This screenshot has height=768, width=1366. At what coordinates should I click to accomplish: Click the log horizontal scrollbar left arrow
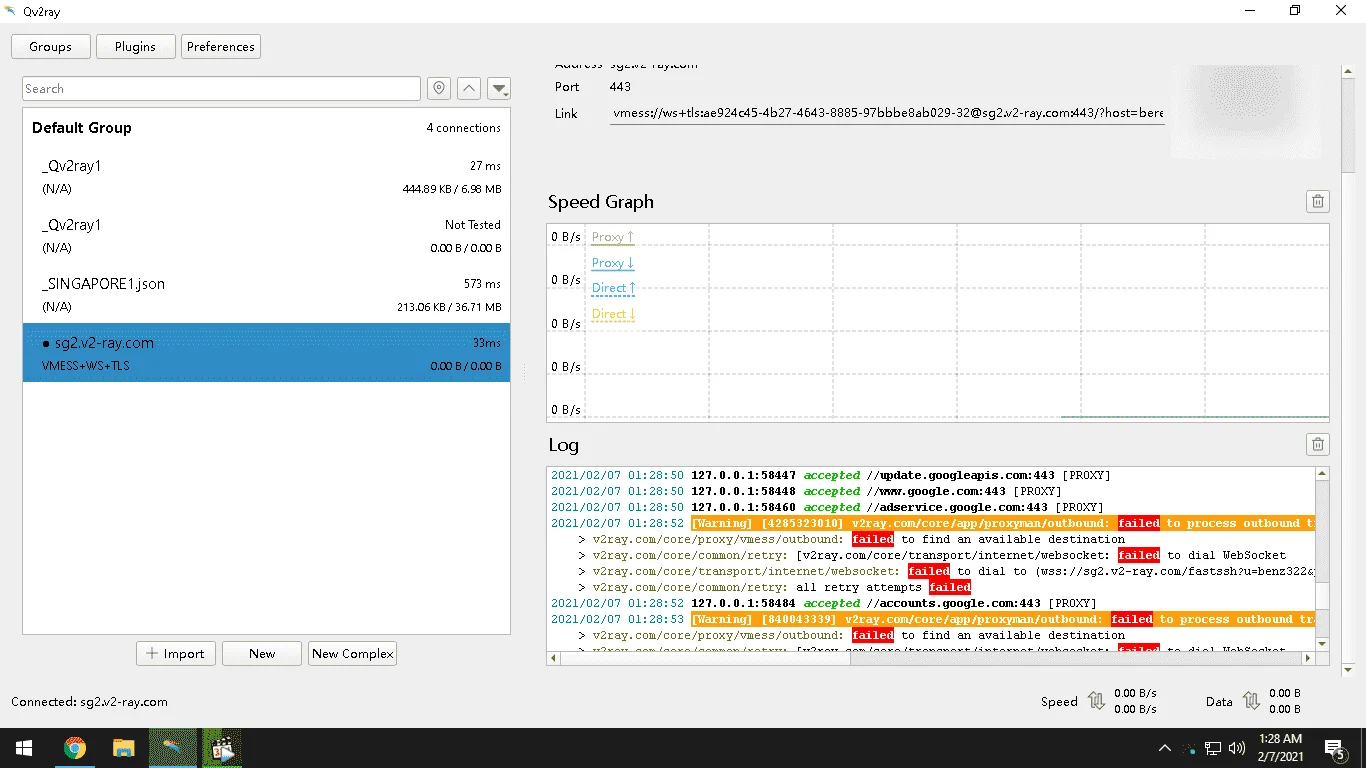[555, 658]
